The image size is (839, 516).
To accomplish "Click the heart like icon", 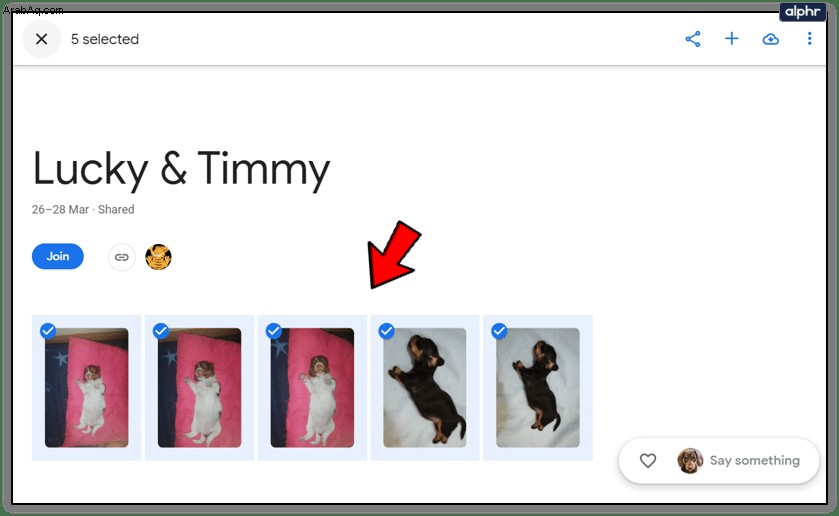I will tap(648, 460).
